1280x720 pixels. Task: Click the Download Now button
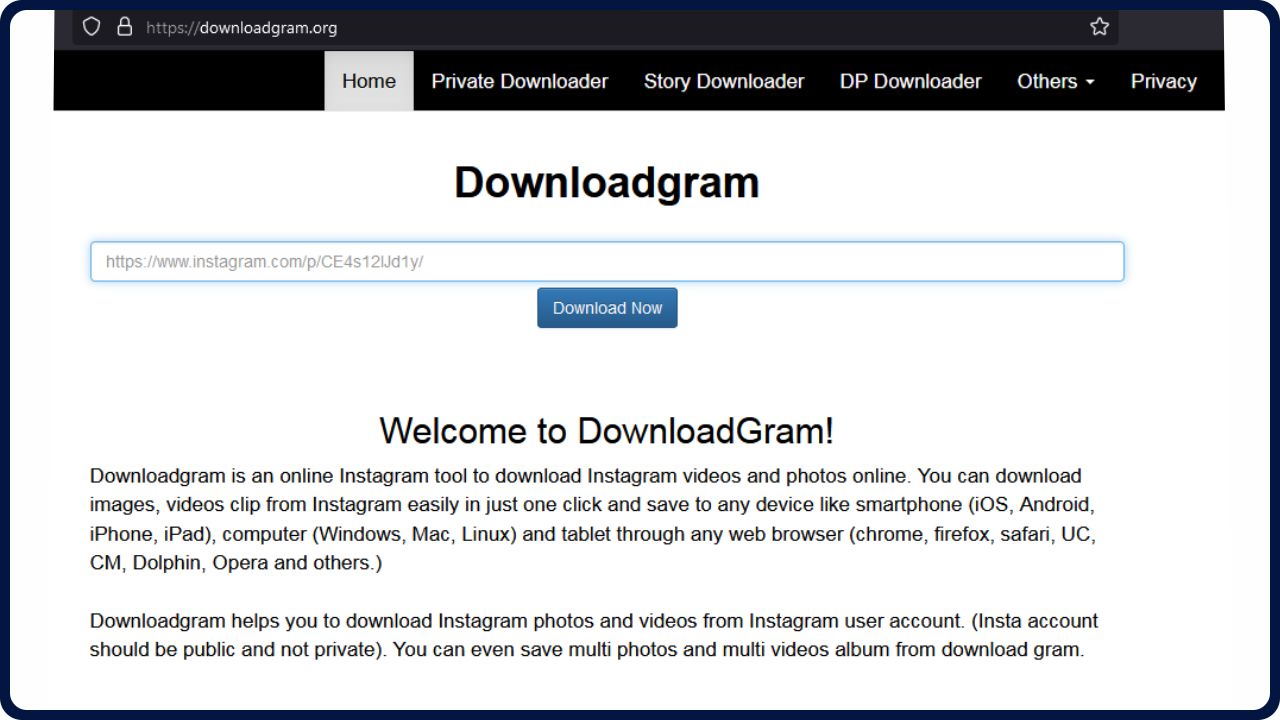coord(607,308)
